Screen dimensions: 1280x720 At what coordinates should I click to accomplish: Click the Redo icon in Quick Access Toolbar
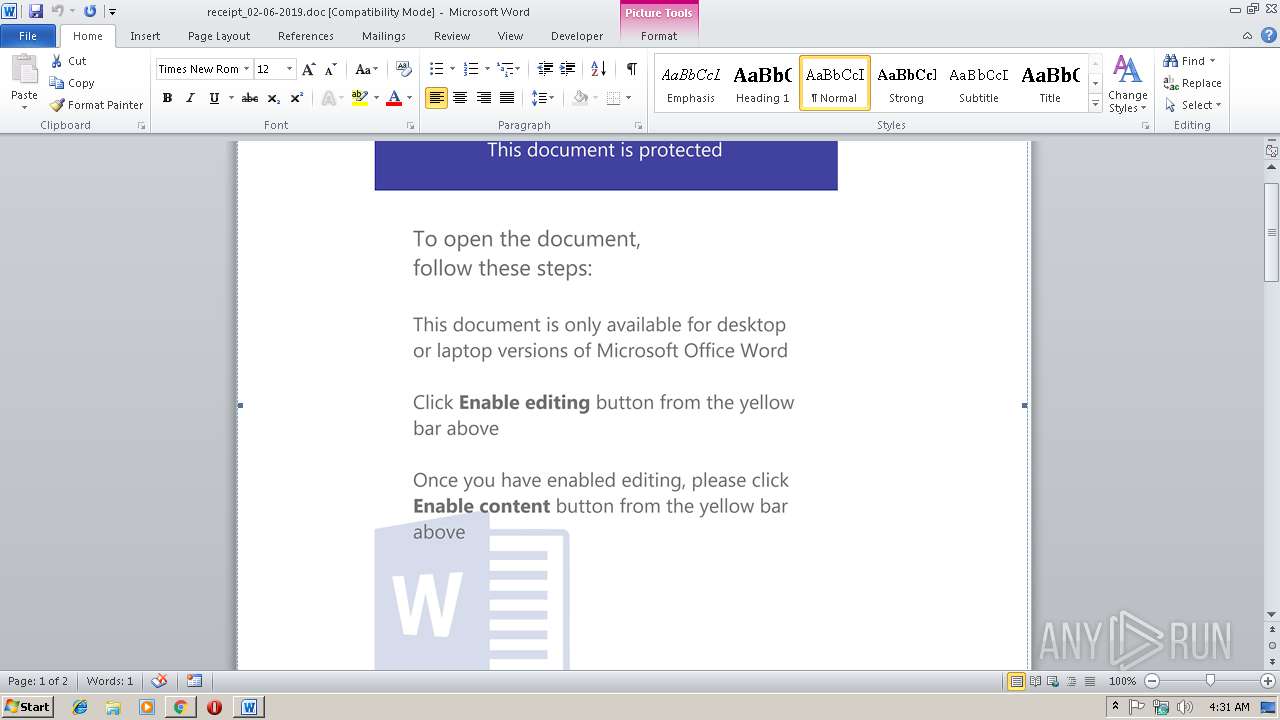coord(90,11)
